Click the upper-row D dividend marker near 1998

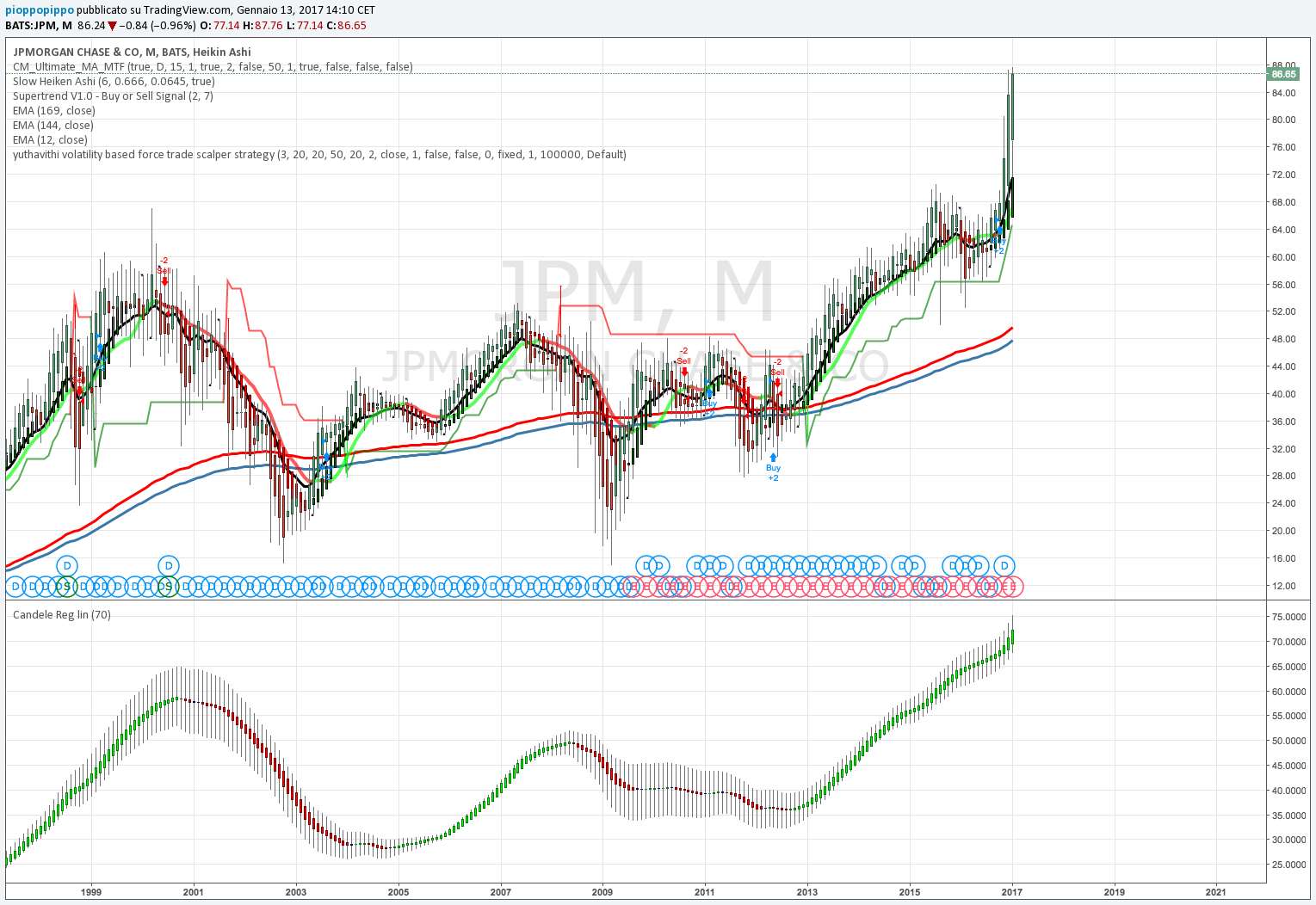click(67, 565)
